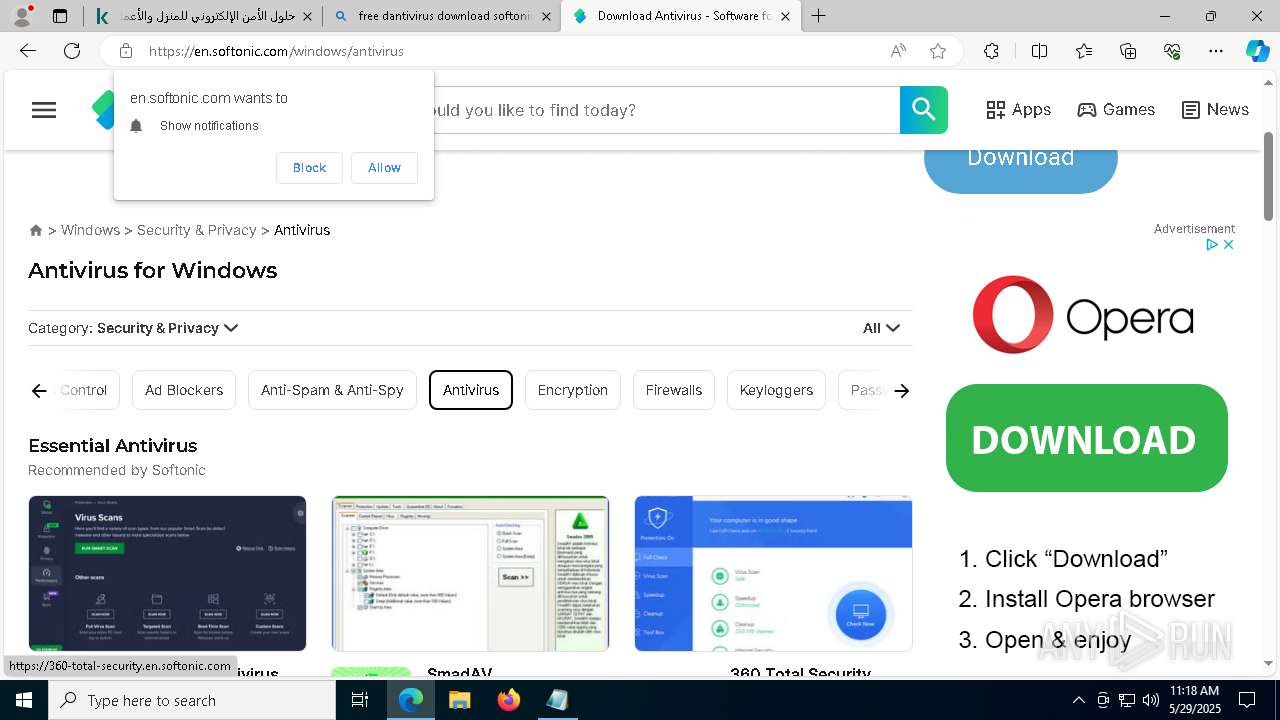Open Collections icon
Image resolution: width=1280 pixels, height=720 pixels.
click(1128, 51)
